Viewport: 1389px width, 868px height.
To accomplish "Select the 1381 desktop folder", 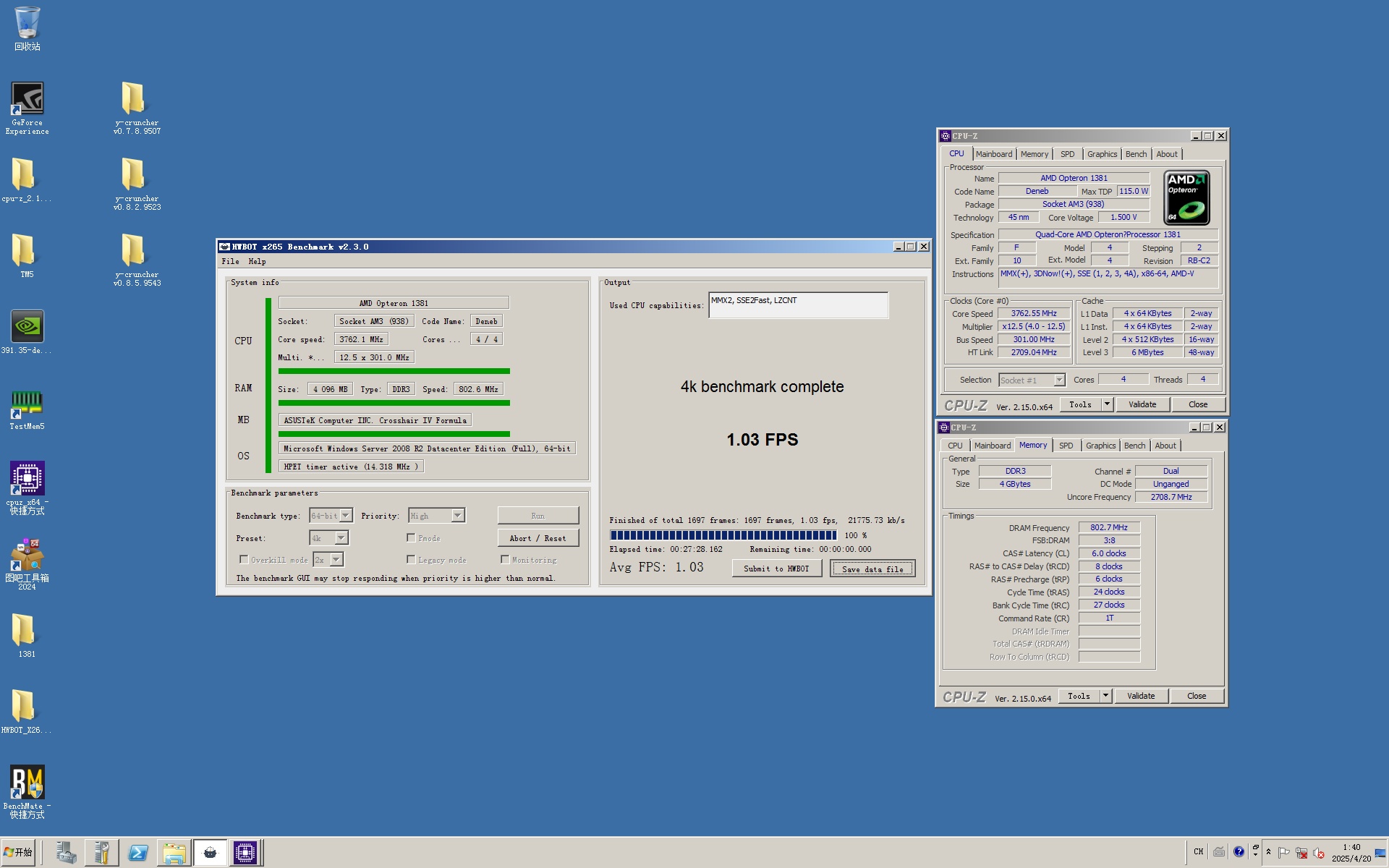I will click(26, 636).
